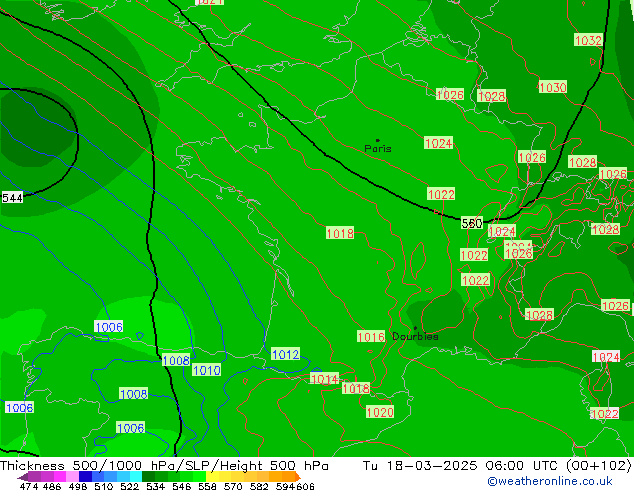This screenshot has height=490, width=634.
Task: Click the legend value 606
Action: click(305, 486)
